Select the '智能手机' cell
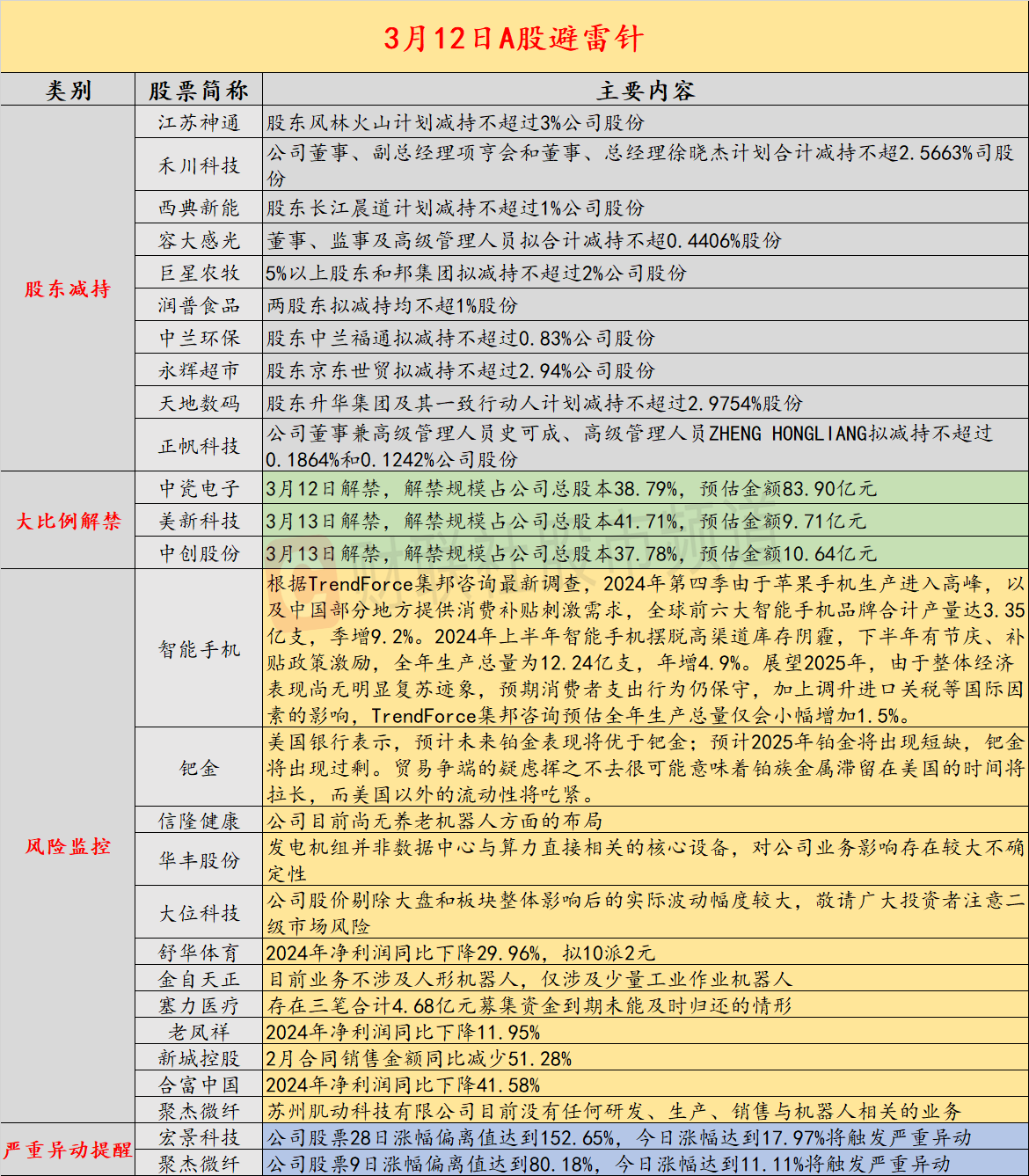 (199, 649)
